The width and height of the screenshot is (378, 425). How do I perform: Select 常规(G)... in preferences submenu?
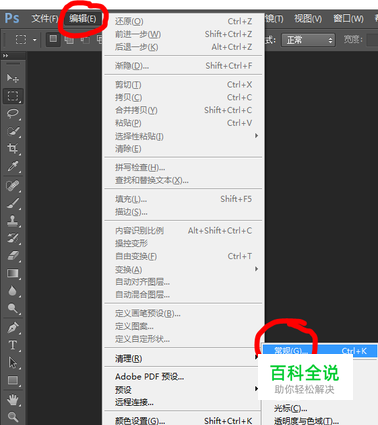[320, 351]
